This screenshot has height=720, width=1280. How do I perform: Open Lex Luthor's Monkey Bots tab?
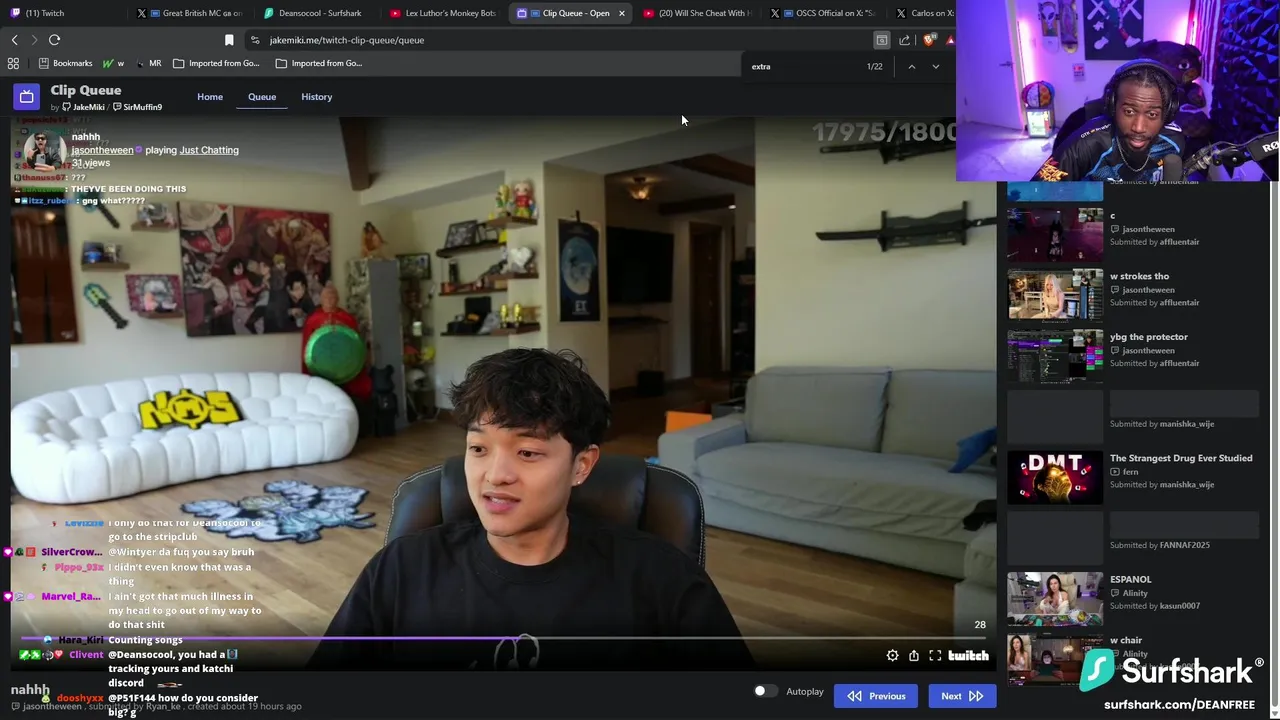coord(444,13)
